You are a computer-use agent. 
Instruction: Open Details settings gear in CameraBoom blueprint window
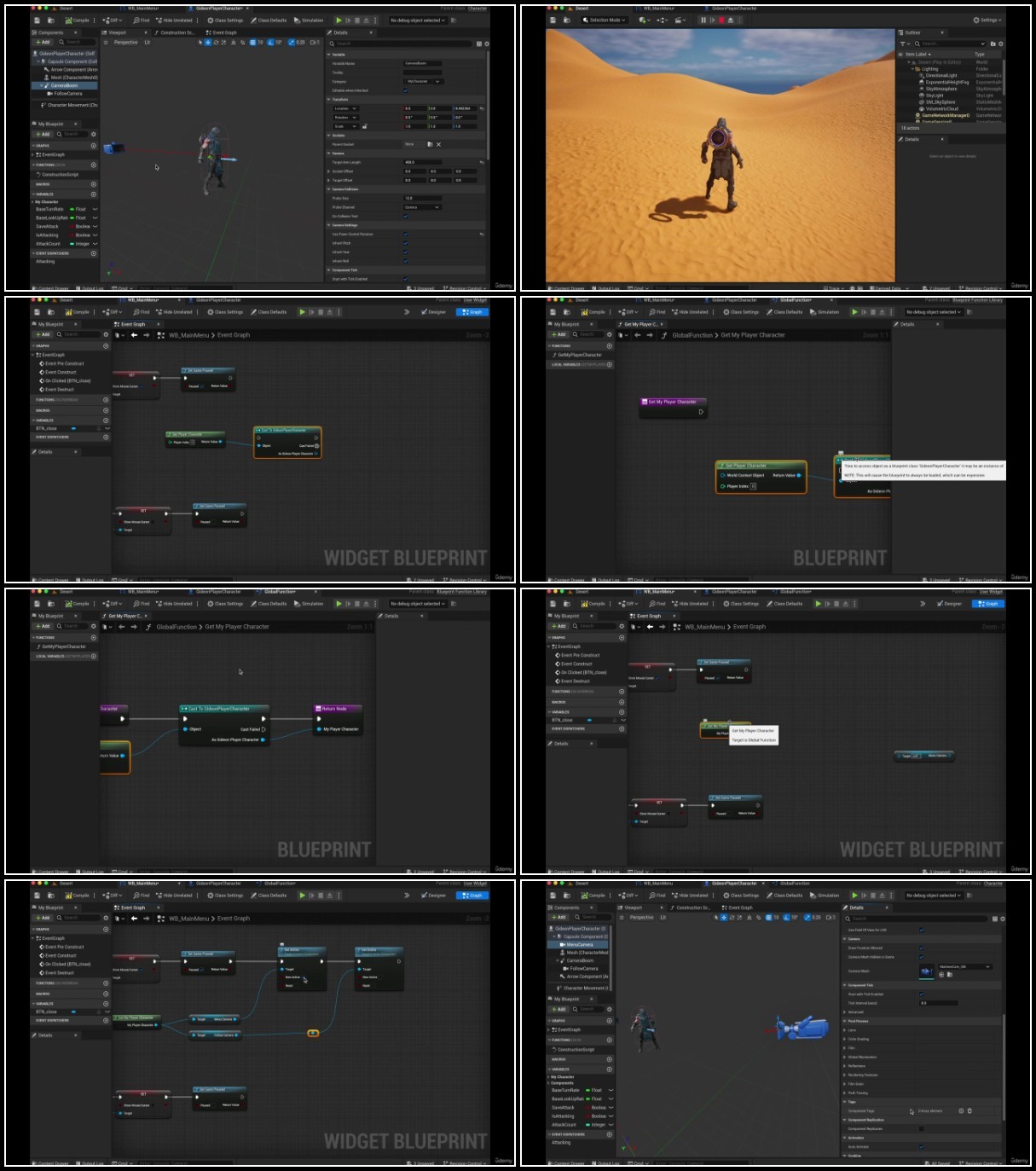click(x=487, y=43)
